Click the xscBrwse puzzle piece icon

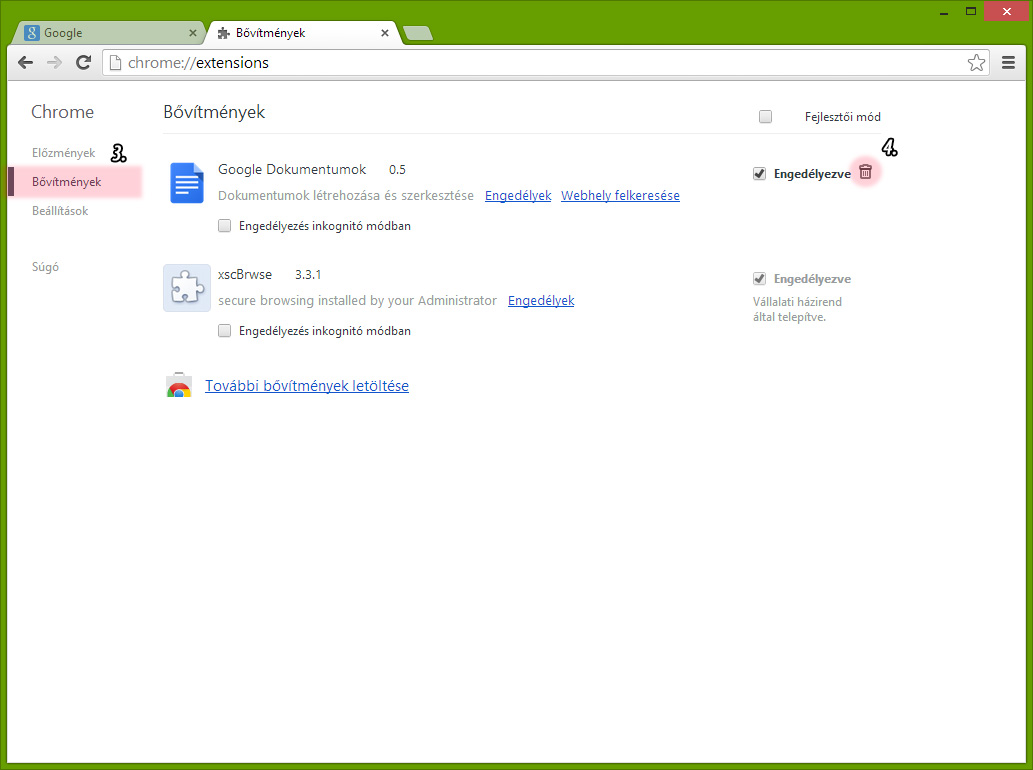click(187, 288)
